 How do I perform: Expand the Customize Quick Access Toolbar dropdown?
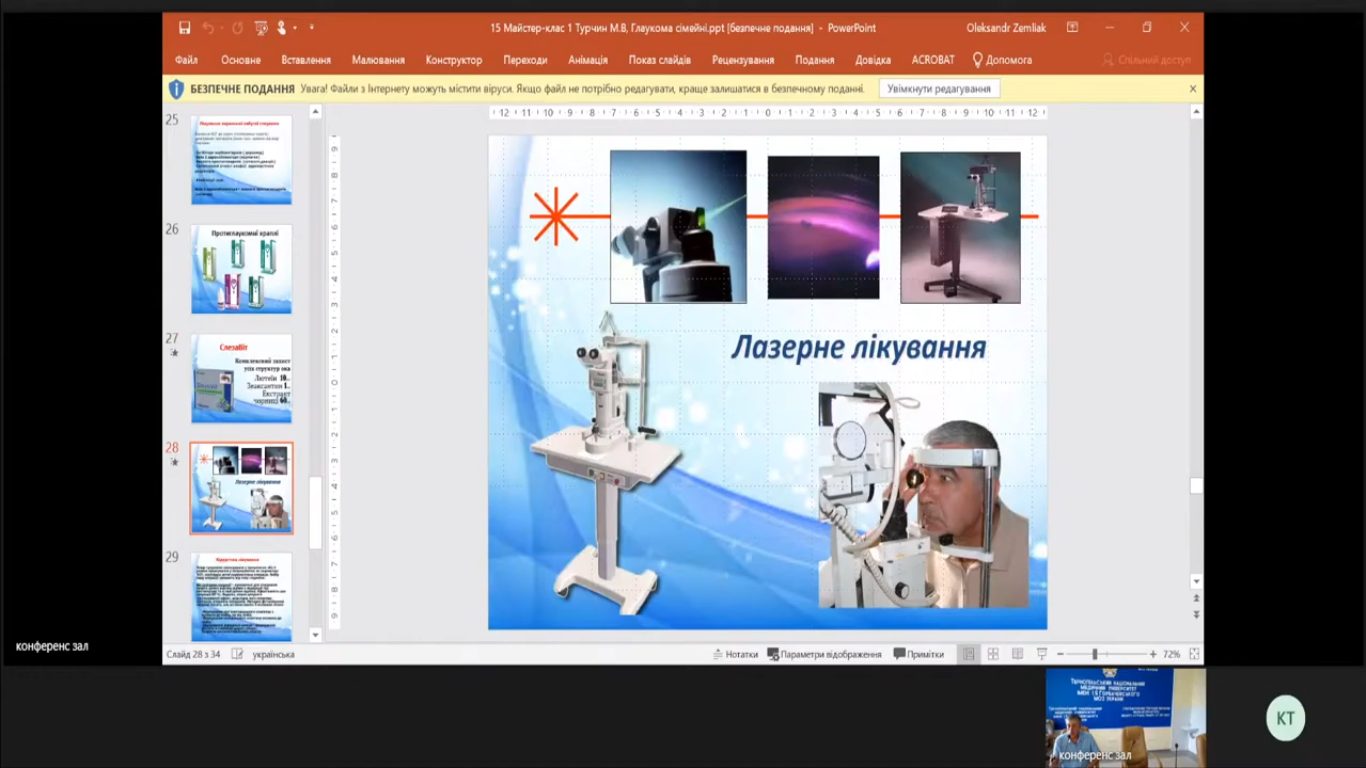click(x=311, y=28)
